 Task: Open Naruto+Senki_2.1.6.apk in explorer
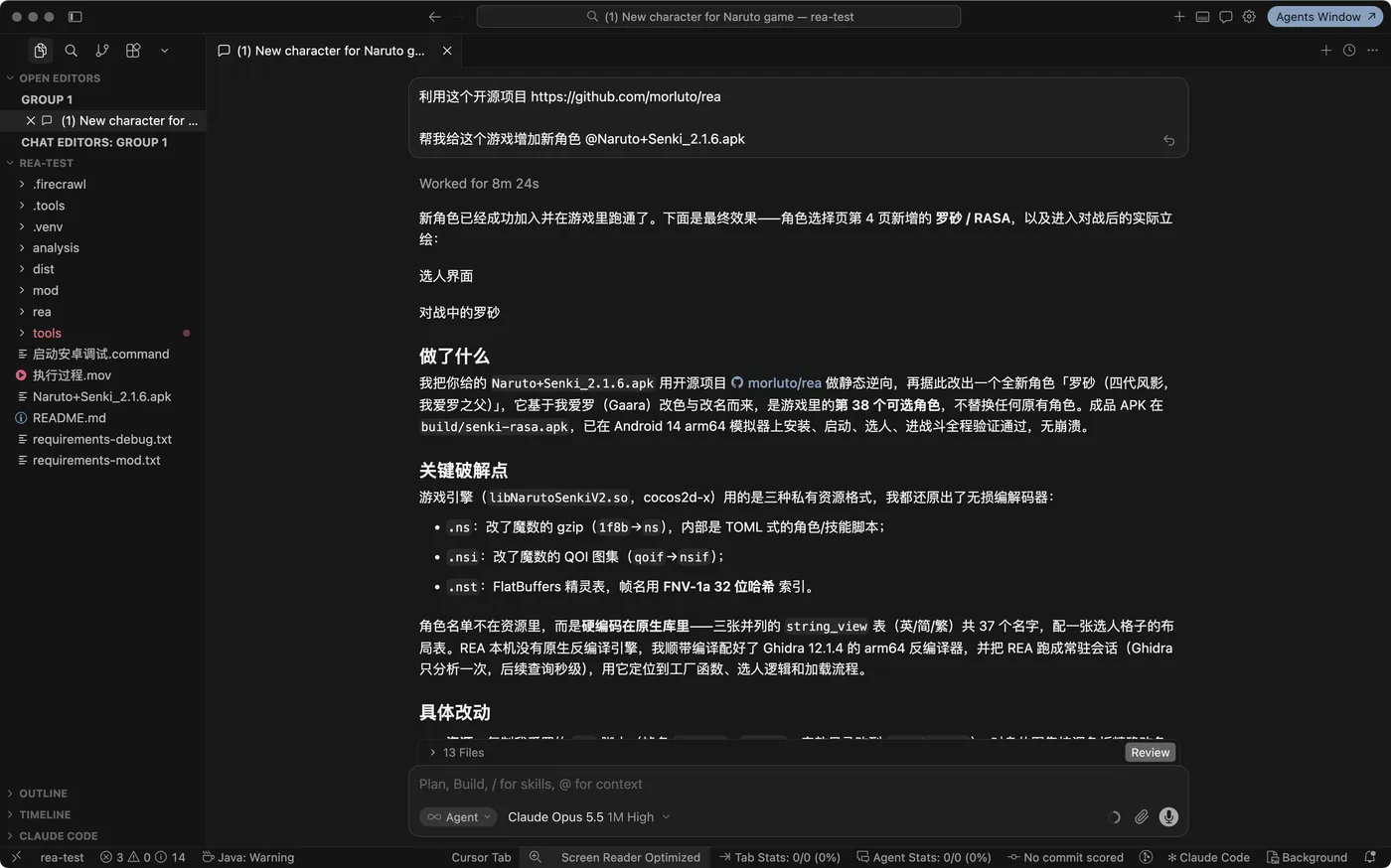(x=103, y=397)
